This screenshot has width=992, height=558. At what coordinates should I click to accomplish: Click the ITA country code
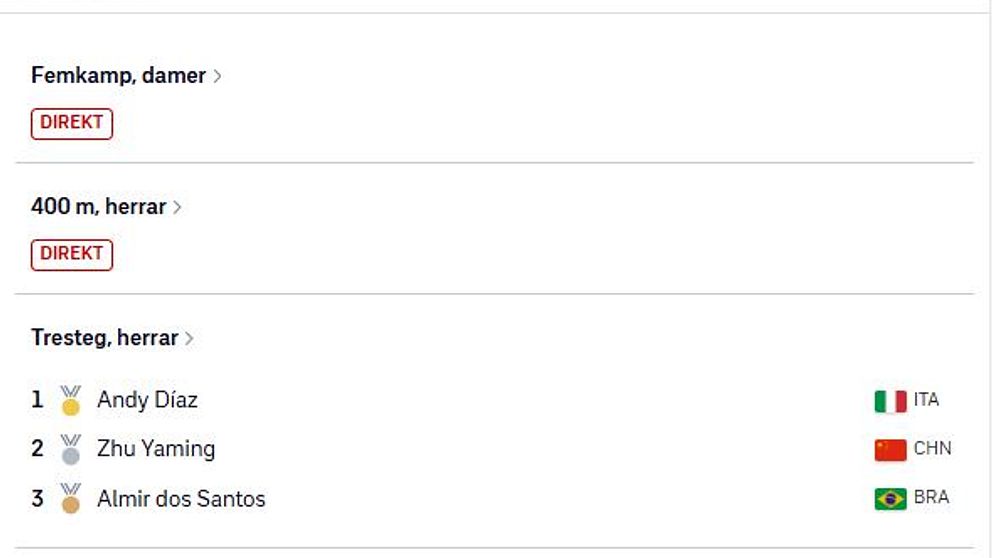point(926,400)
